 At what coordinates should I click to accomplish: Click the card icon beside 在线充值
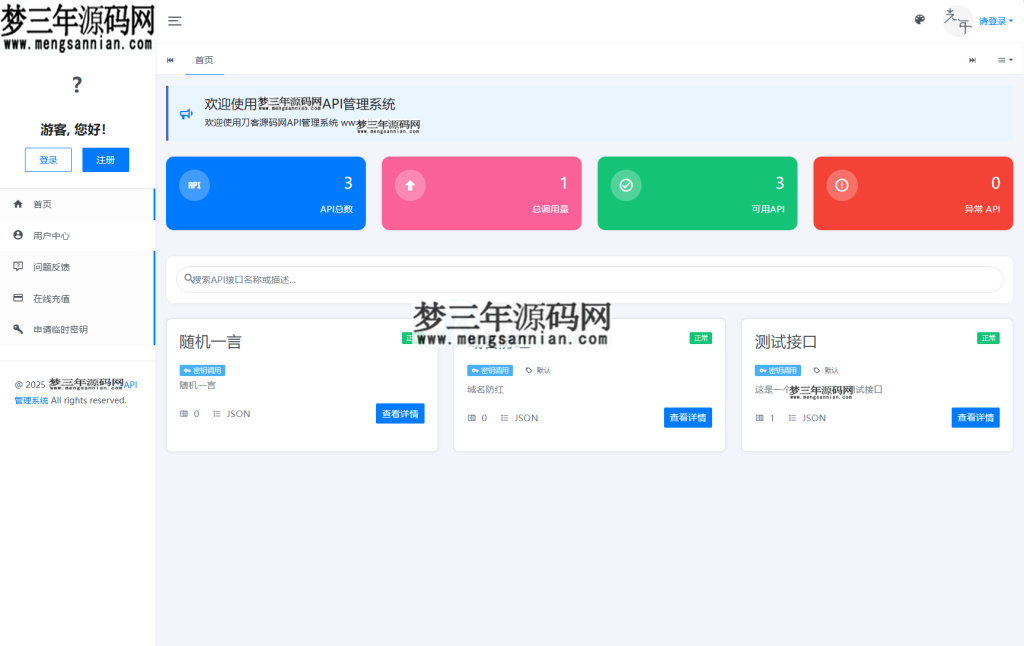pyautogui.click(x=18, y=298)
